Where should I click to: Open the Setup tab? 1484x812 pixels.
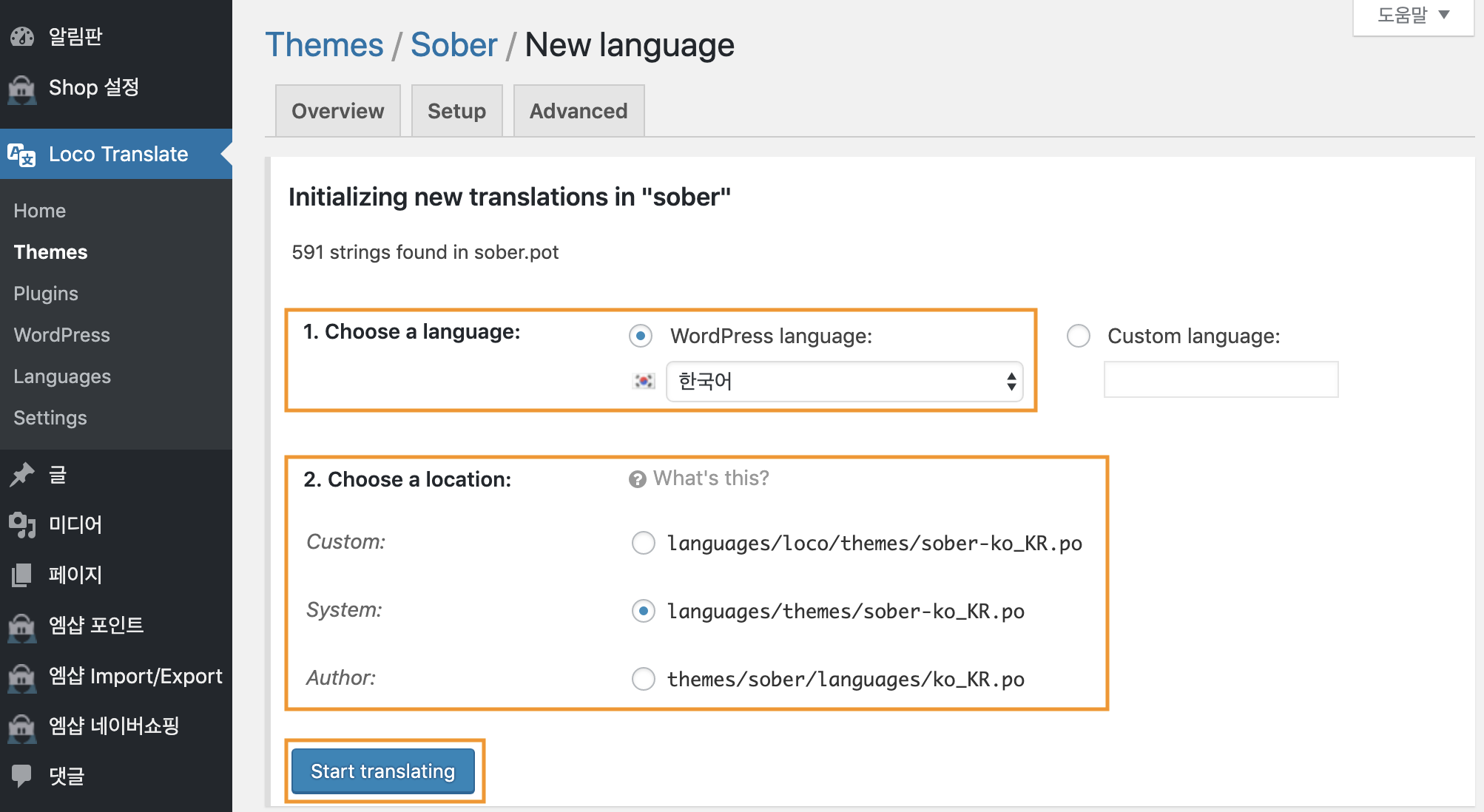click(x=456, y=111)
